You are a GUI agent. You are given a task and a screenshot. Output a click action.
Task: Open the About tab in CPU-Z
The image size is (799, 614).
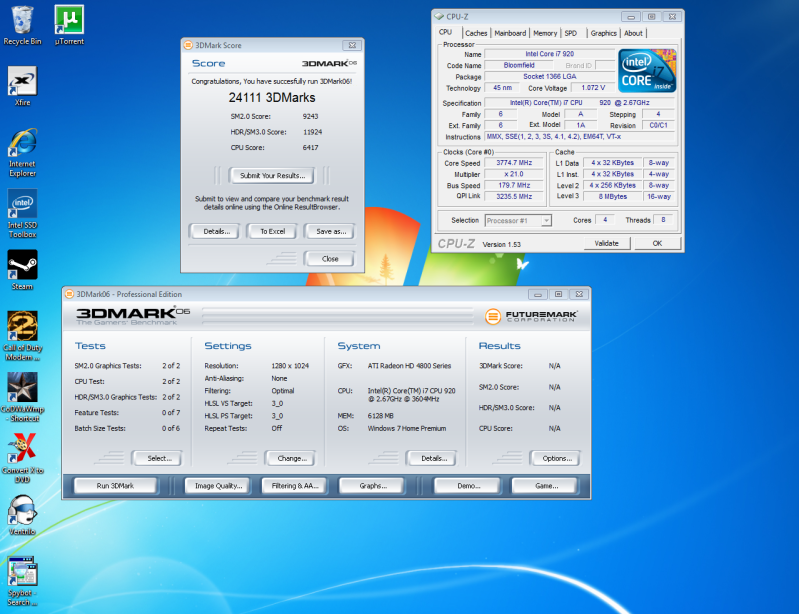pos(633,33)
